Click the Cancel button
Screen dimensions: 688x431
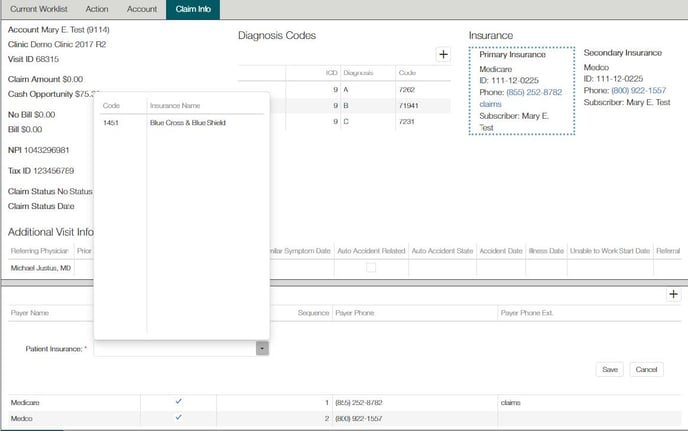[647, 369]
